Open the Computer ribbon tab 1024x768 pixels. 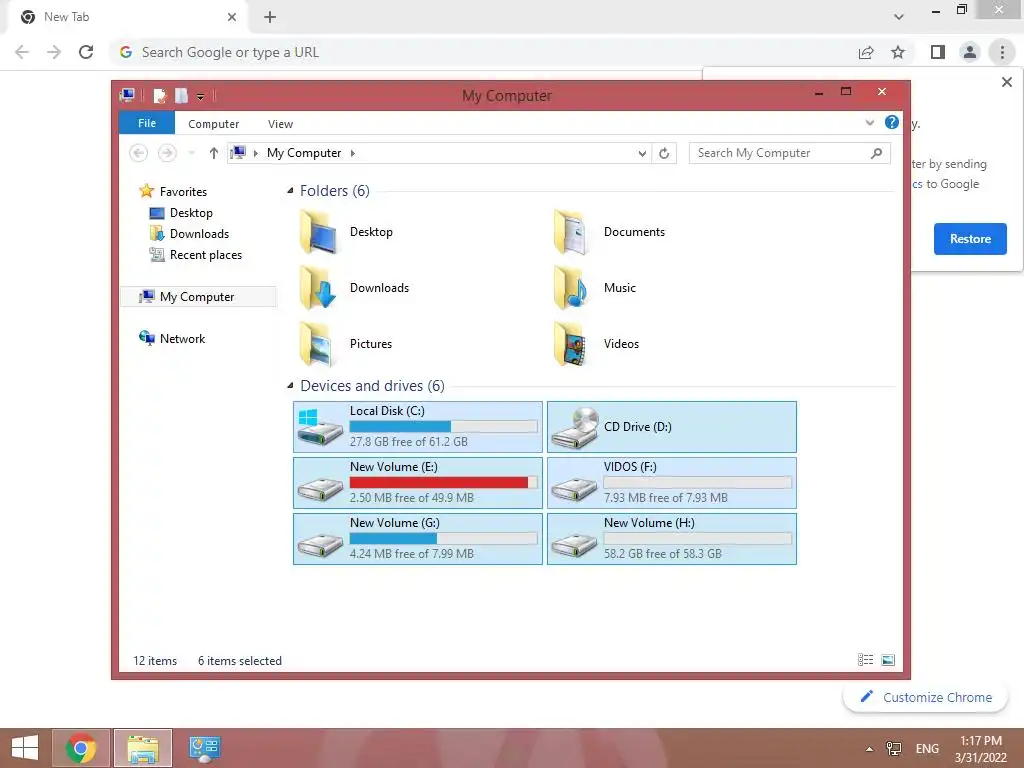[214, 124]
